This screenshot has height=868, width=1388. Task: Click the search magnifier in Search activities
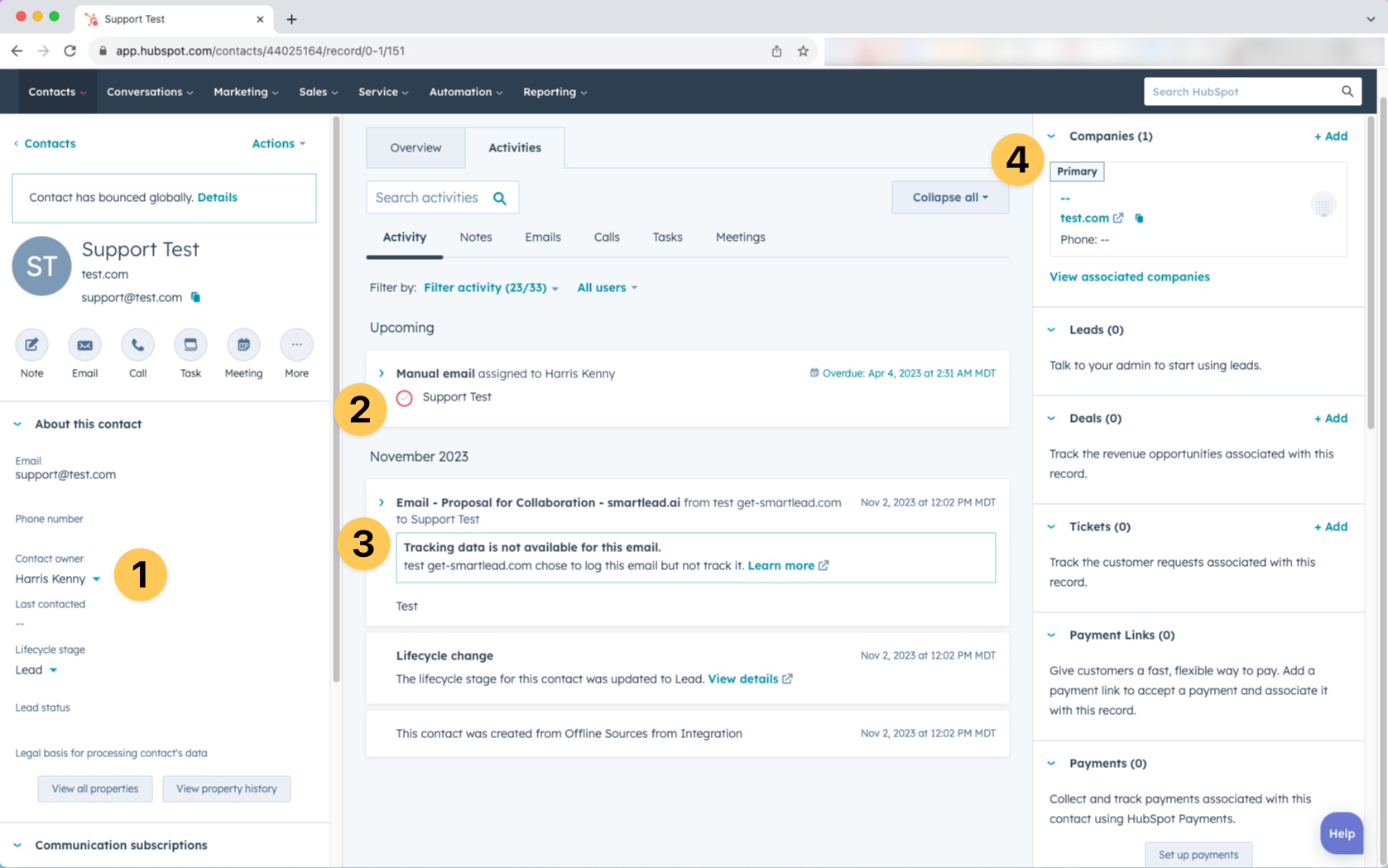[x=500, y=198]
